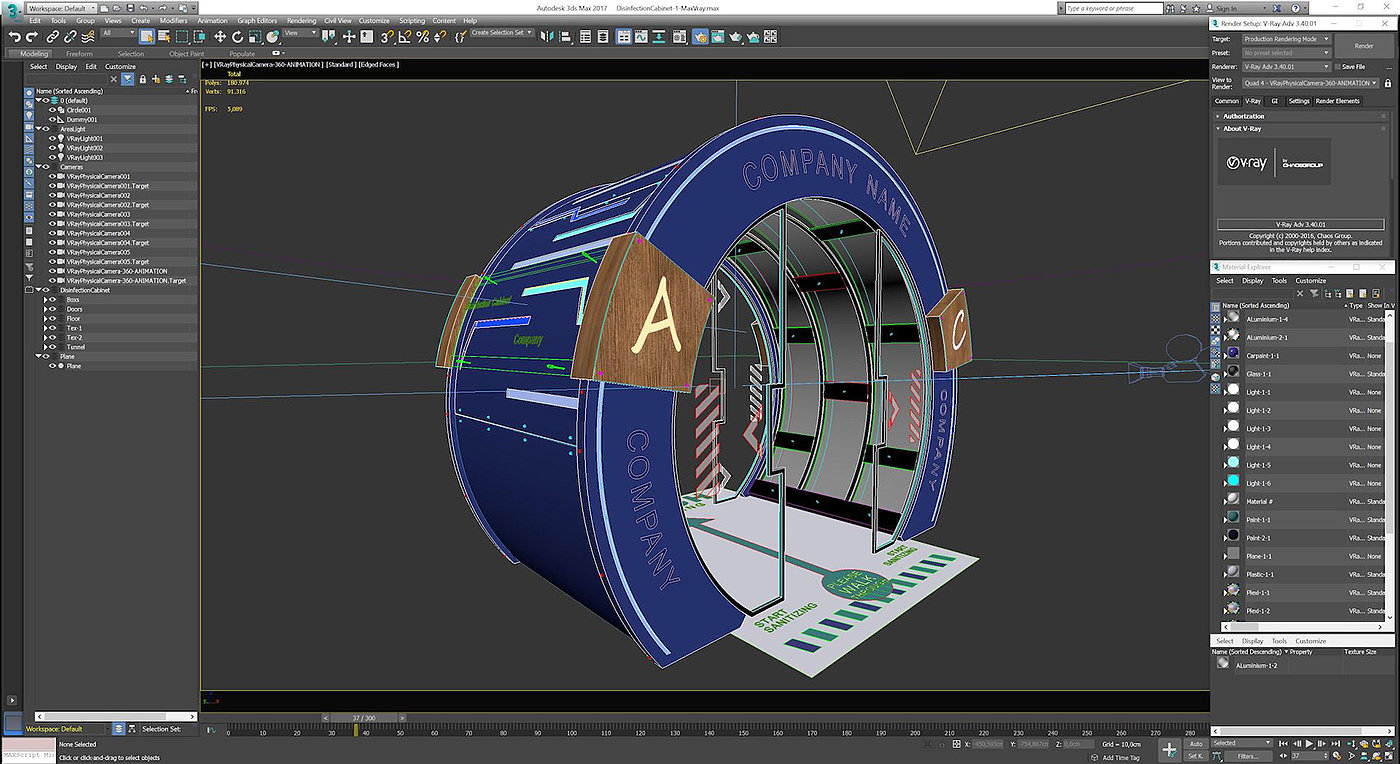Screen dimensions: 1400x764
Task: Select the Link objects chain icon
Action: point(53,36)
